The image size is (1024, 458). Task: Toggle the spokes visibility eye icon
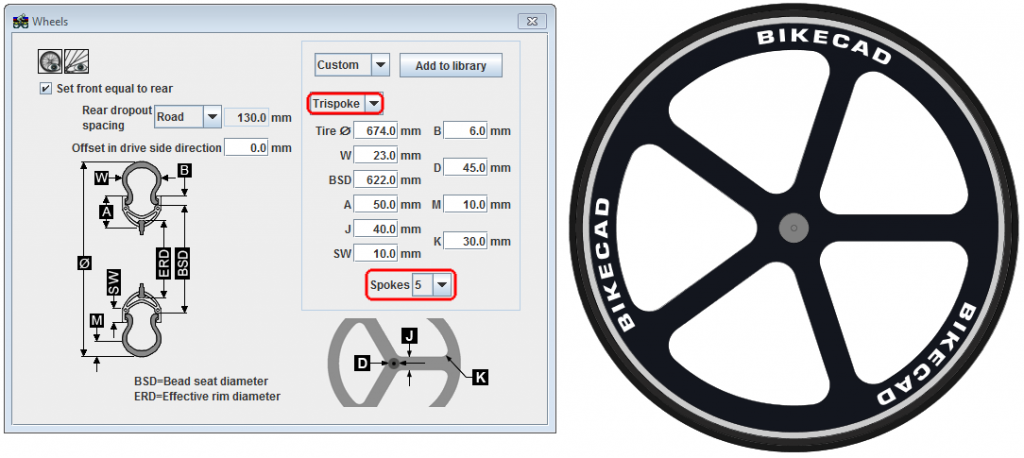pyautogui.click(x=74, y=62)
